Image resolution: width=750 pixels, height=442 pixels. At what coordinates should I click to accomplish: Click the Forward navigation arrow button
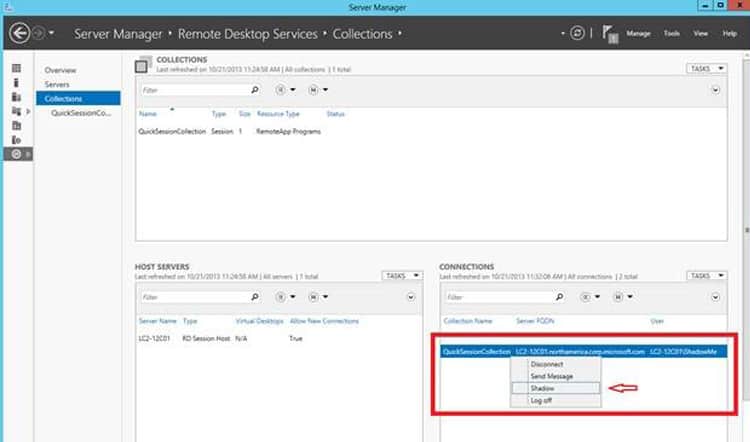click(x=39, y=33)
